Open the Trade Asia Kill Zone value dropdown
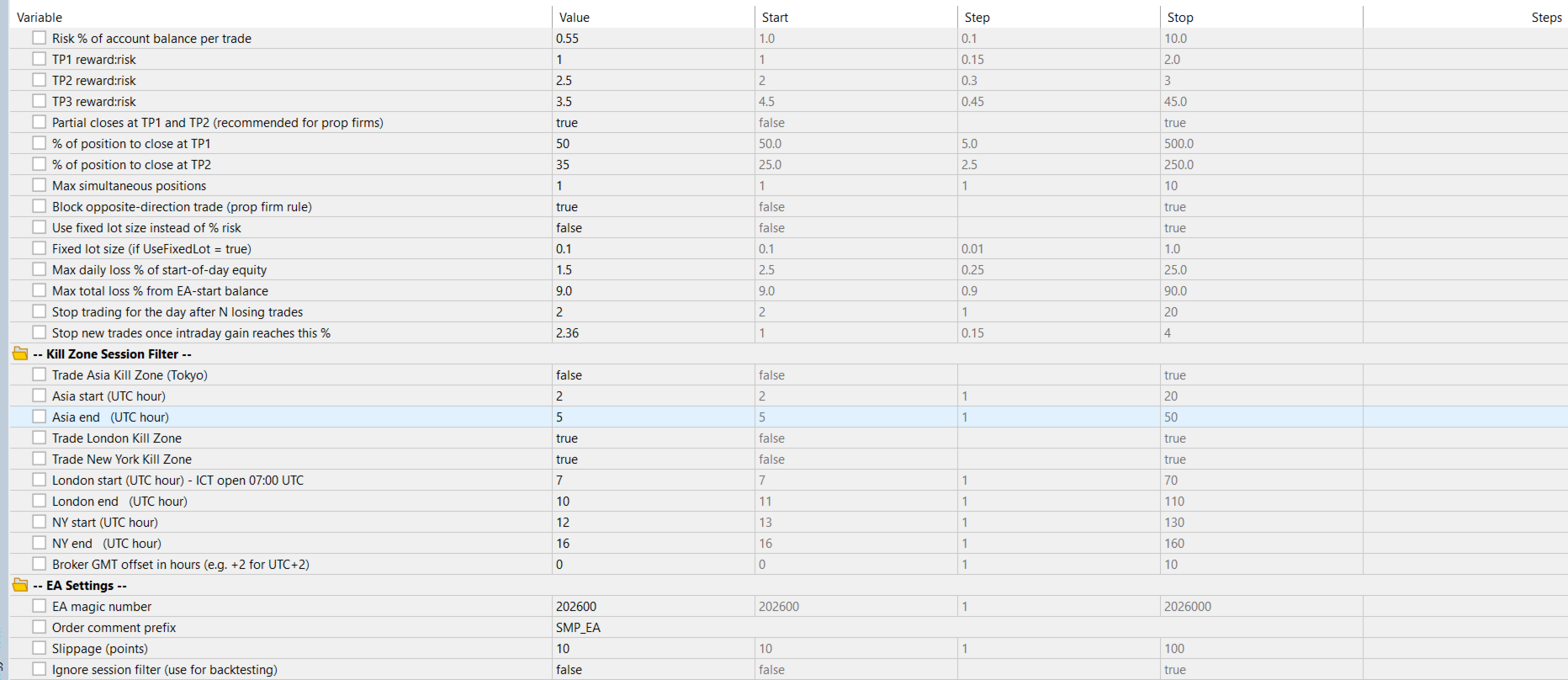 [x=654, y=375]
